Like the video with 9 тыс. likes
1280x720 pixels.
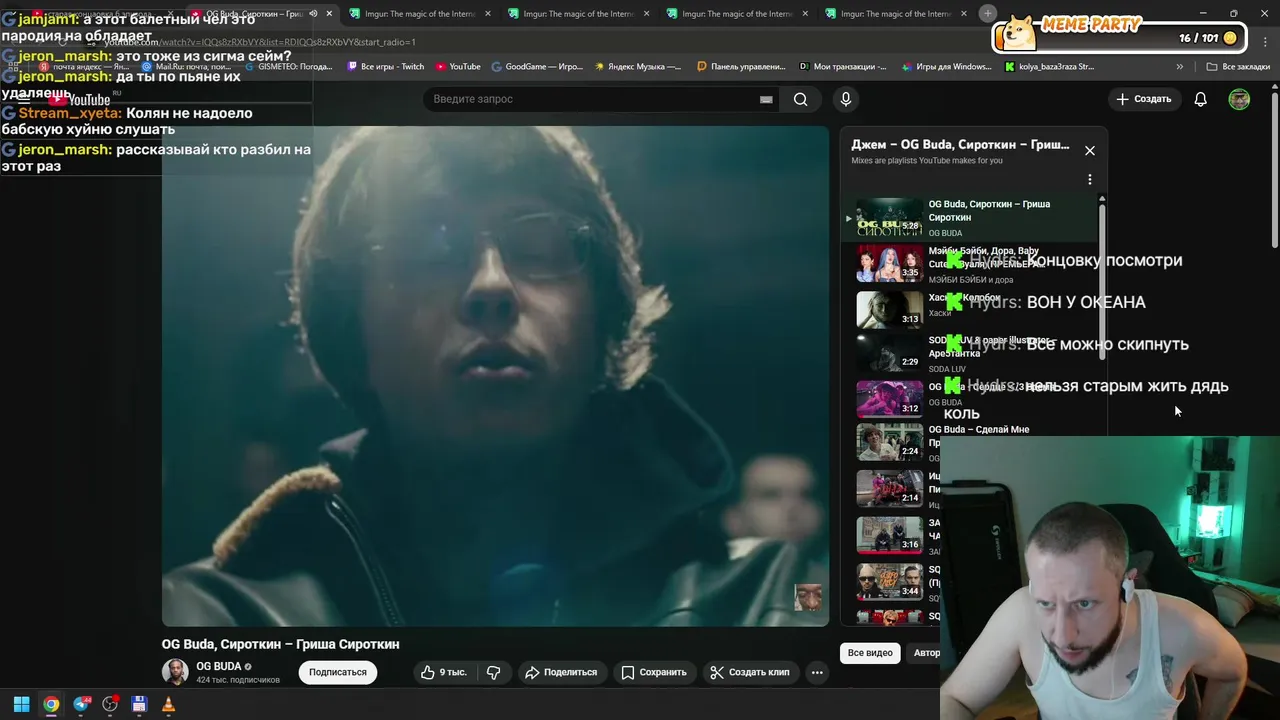tap(443, 672)
